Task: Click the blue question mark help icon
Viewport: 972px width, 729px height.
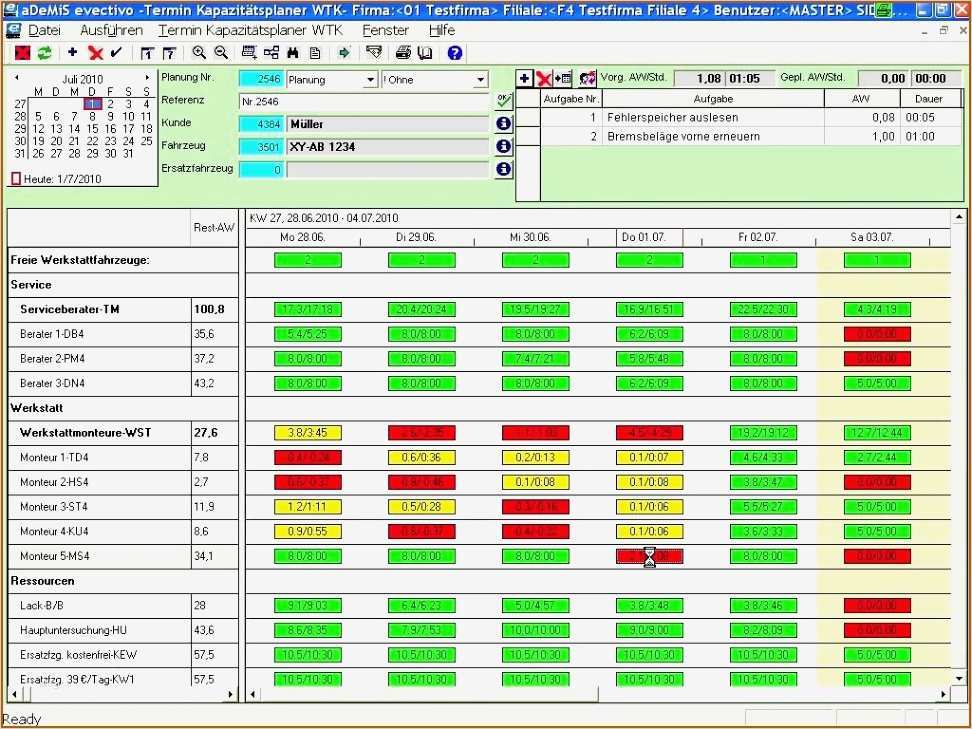Action: [455, 53]
